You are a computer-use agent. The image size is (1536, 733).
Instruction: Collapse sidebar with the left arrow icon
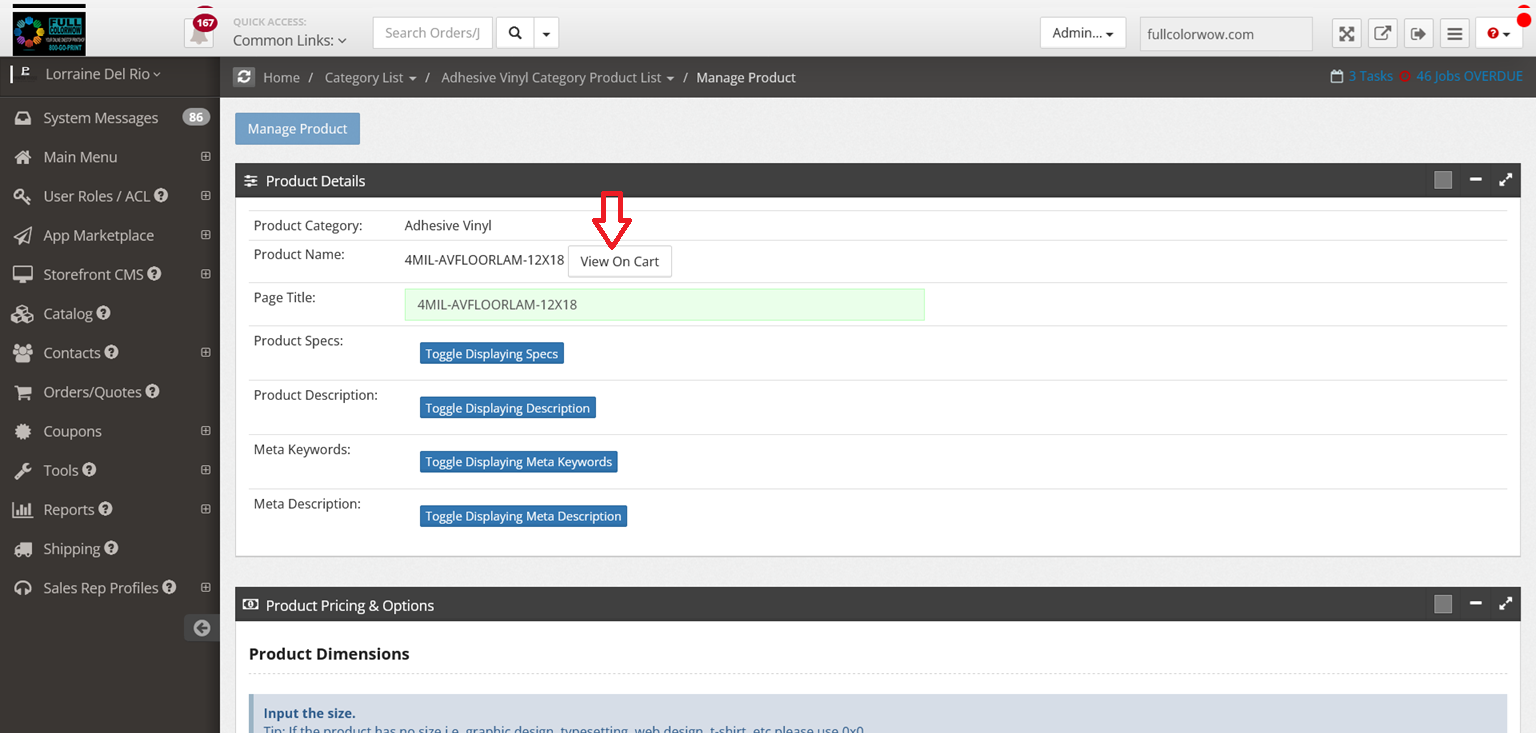(x=202, y=628)
